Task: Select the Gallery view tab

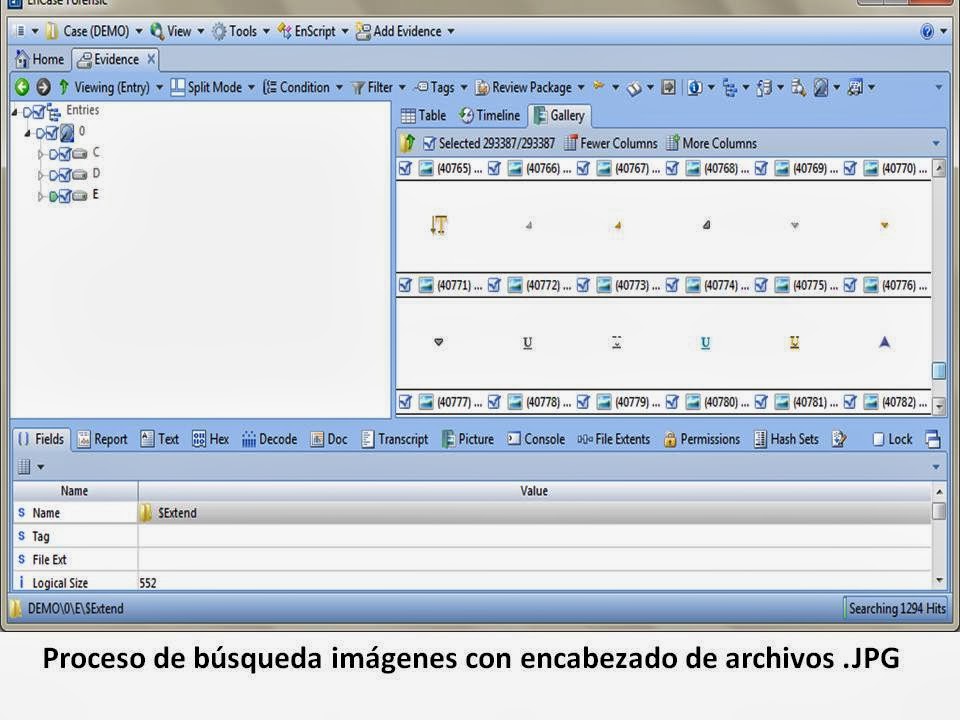Action: coord(560,116)
